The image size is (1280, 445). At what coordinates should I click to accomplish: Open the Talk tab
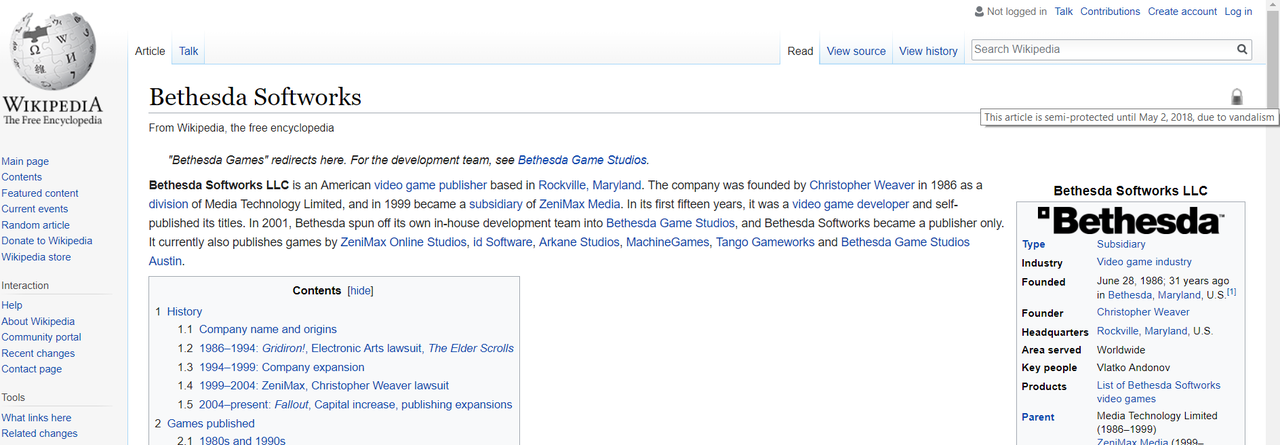[188, 51]
